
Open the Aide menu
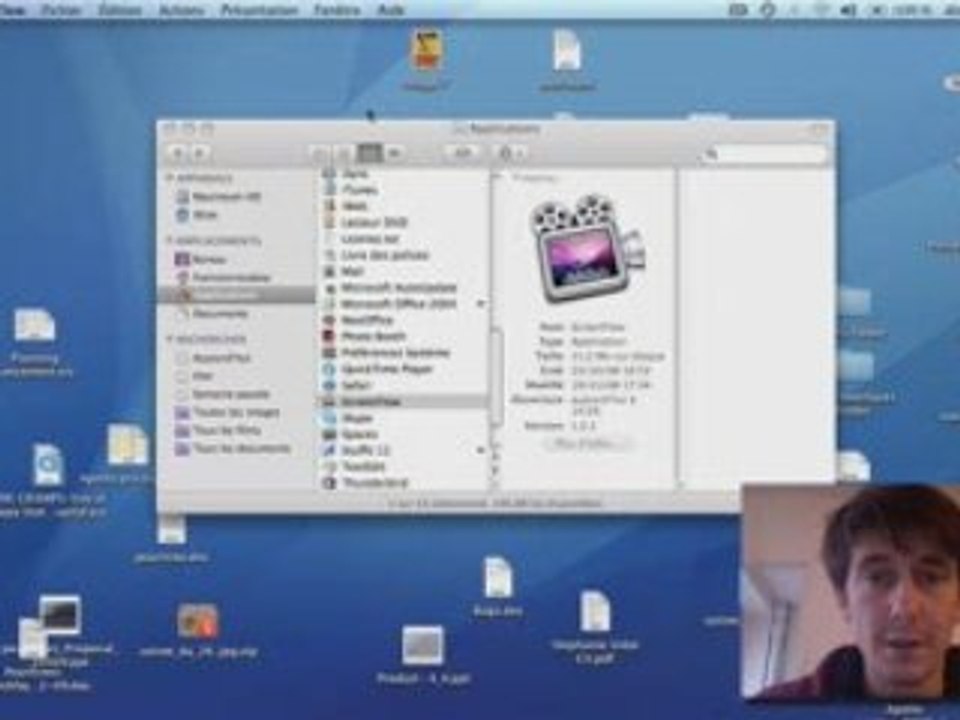coord(391,10)
